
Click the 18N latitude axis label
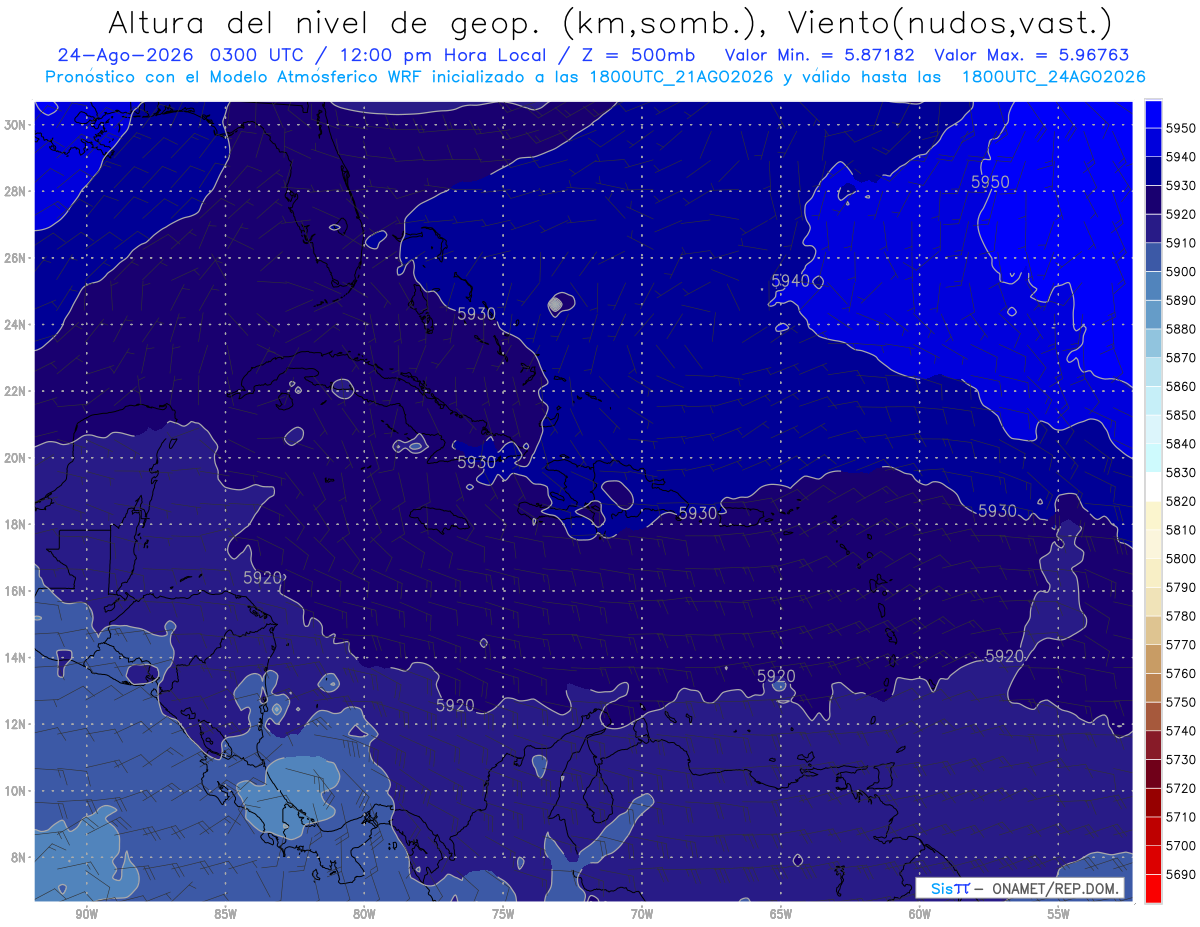click(15, 524)
